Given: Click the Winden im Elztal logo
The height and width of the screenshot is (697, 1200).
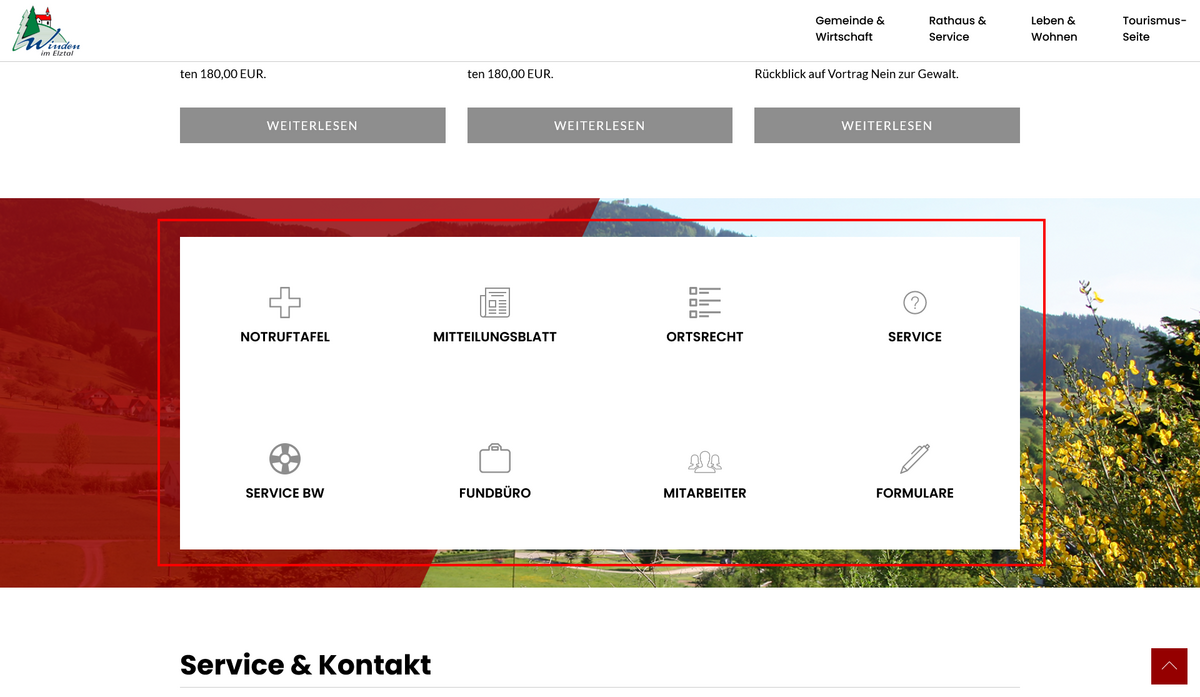Looking at the screenshot, I should click(46, 30).
